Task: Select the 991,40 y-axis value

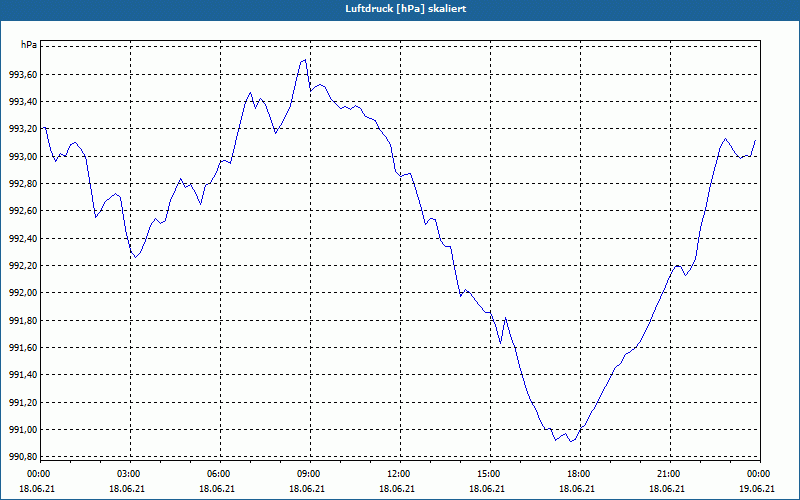Action: [x=22, y=375]
